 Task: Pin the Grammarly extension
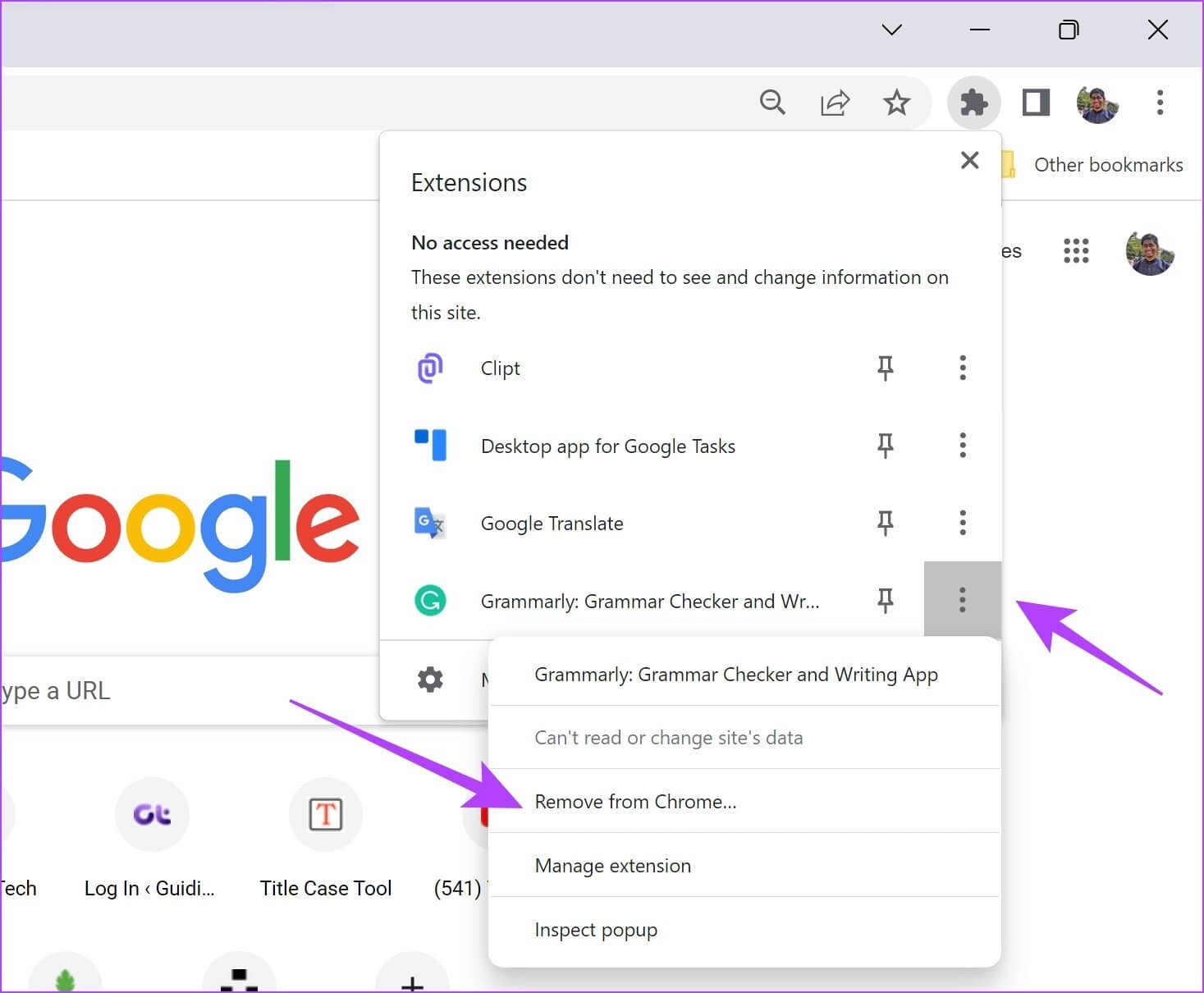tap(885, 601)
